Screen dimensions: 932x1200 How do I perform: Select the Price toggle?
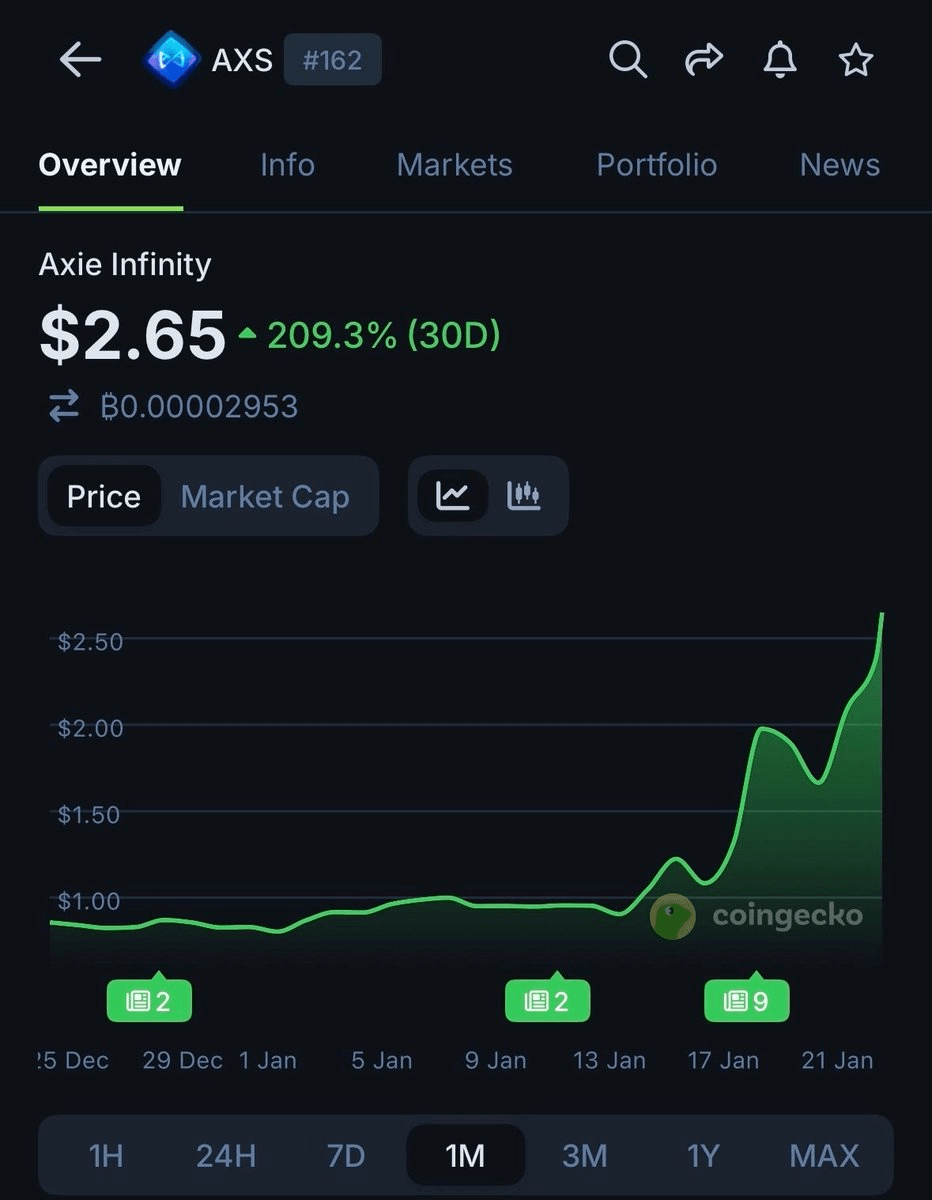tap(103, 496)
